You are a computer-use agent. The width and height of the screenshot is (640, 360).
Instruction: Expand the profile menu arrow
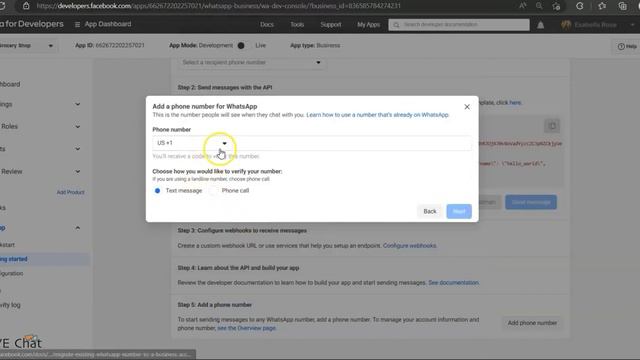[x=632, y=25]
